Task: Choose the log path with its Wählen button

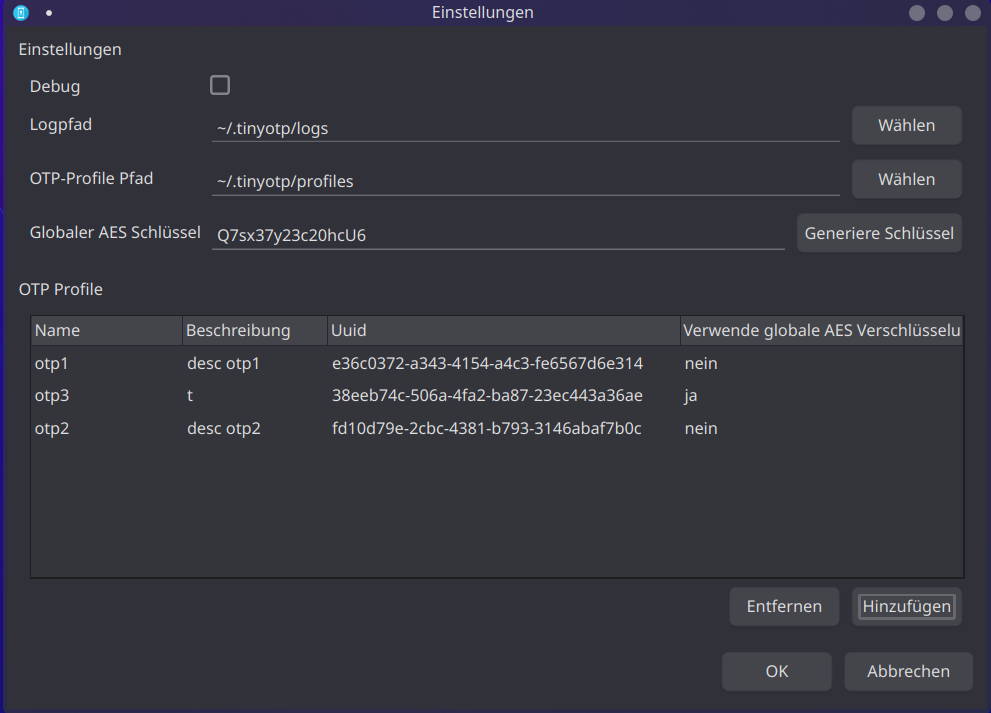Action: tap(906, 125)
